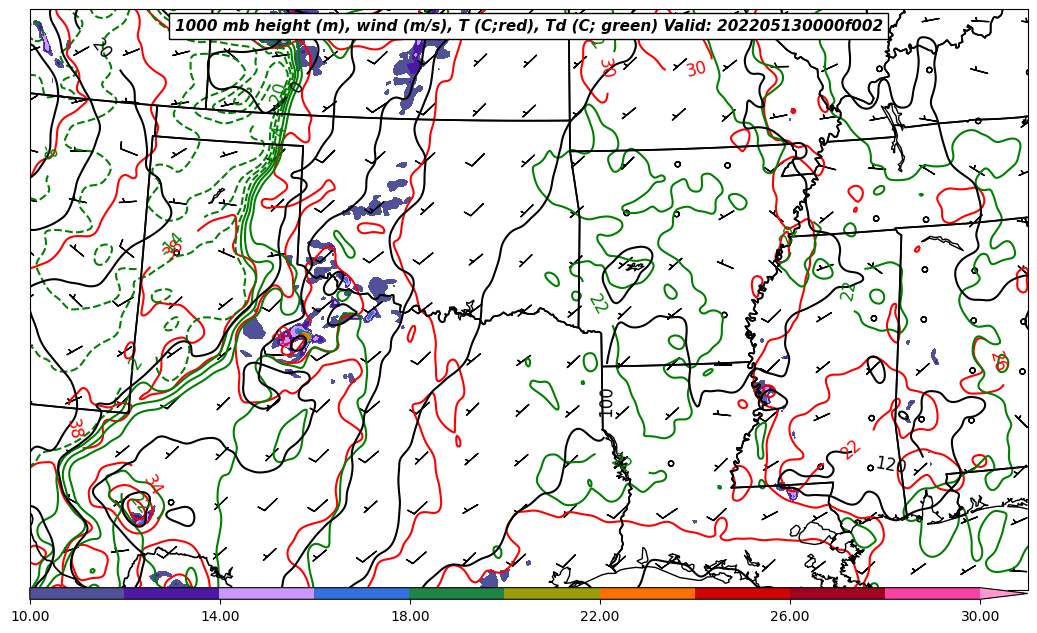Click the black 100 height contour label

pos(606,402)
